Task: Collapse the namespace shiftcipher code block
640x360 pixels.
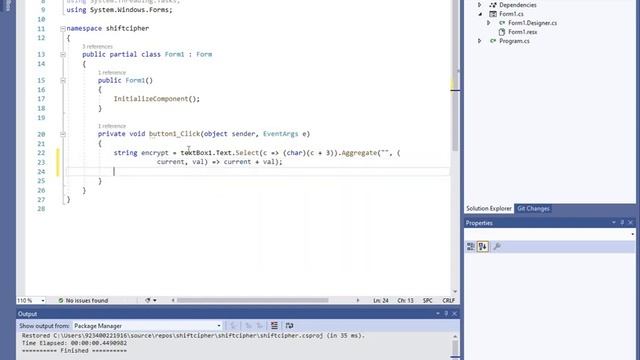Action: click(x=63, y=29)
